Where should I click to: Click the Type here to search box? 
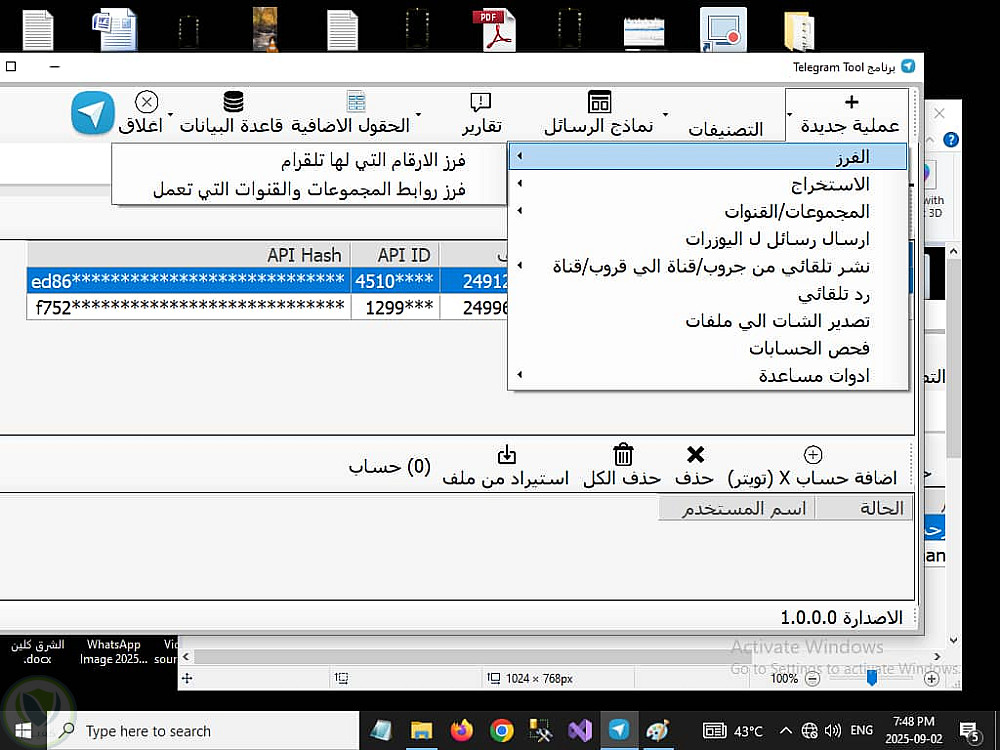point(203,731)
